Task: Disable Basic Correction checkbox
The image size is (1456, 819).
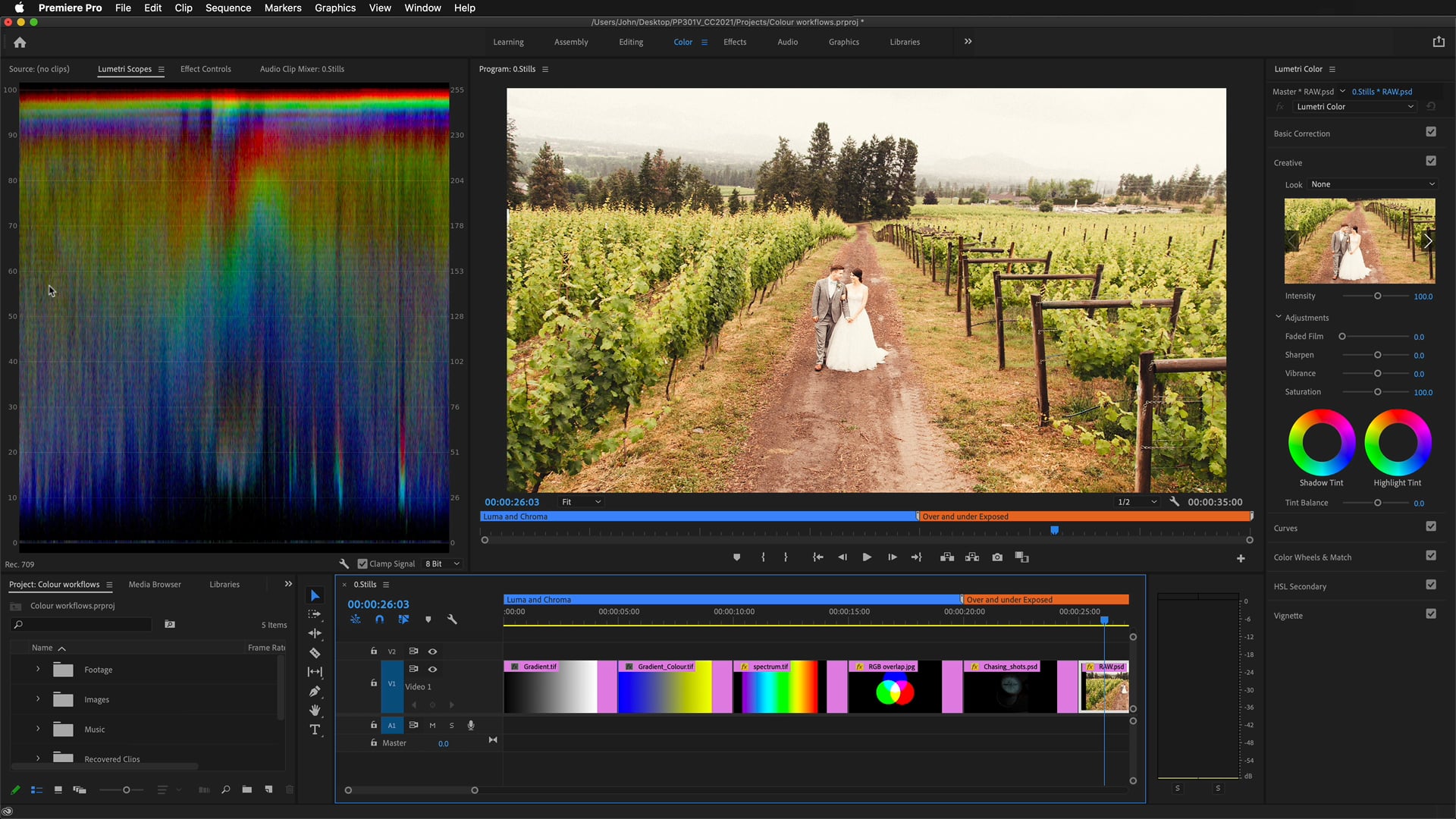Action: click(x=1431, y=132)
